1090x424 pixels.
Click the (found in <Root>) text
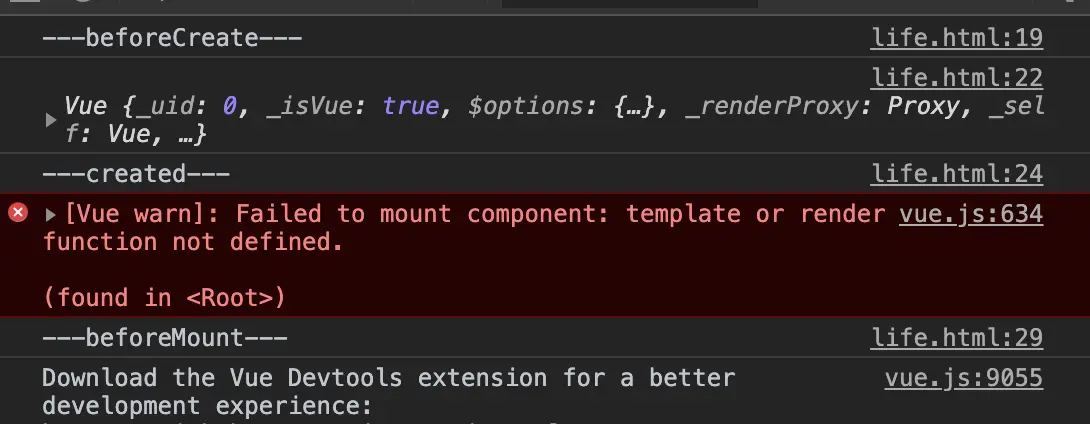pyautogui.click(x=164, y=297)
